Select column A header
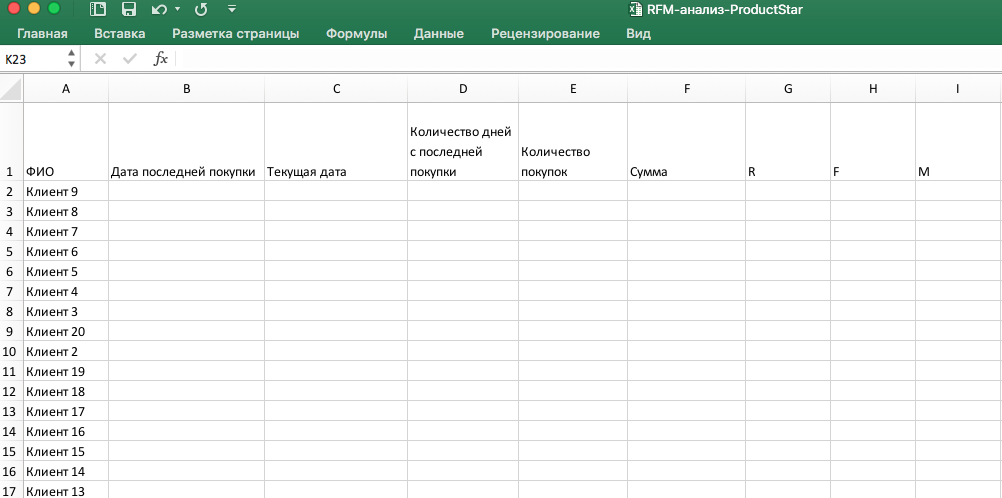The height and width of the screenshot is (498, 1002). [x=66, y=89]
